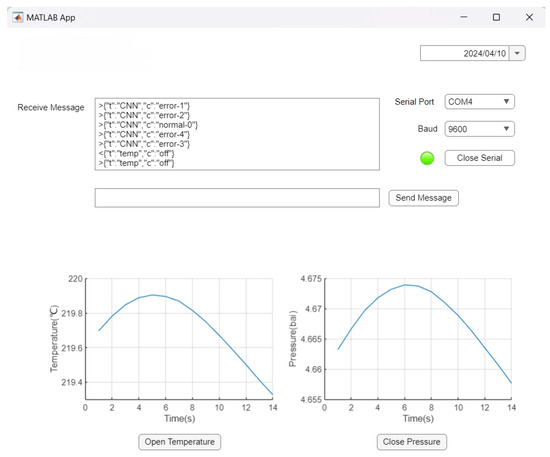Image resolution: width=550 pixels, height=457 pixels.
Task: Close the MATLAB App window
Action: [x=529, y=17]
